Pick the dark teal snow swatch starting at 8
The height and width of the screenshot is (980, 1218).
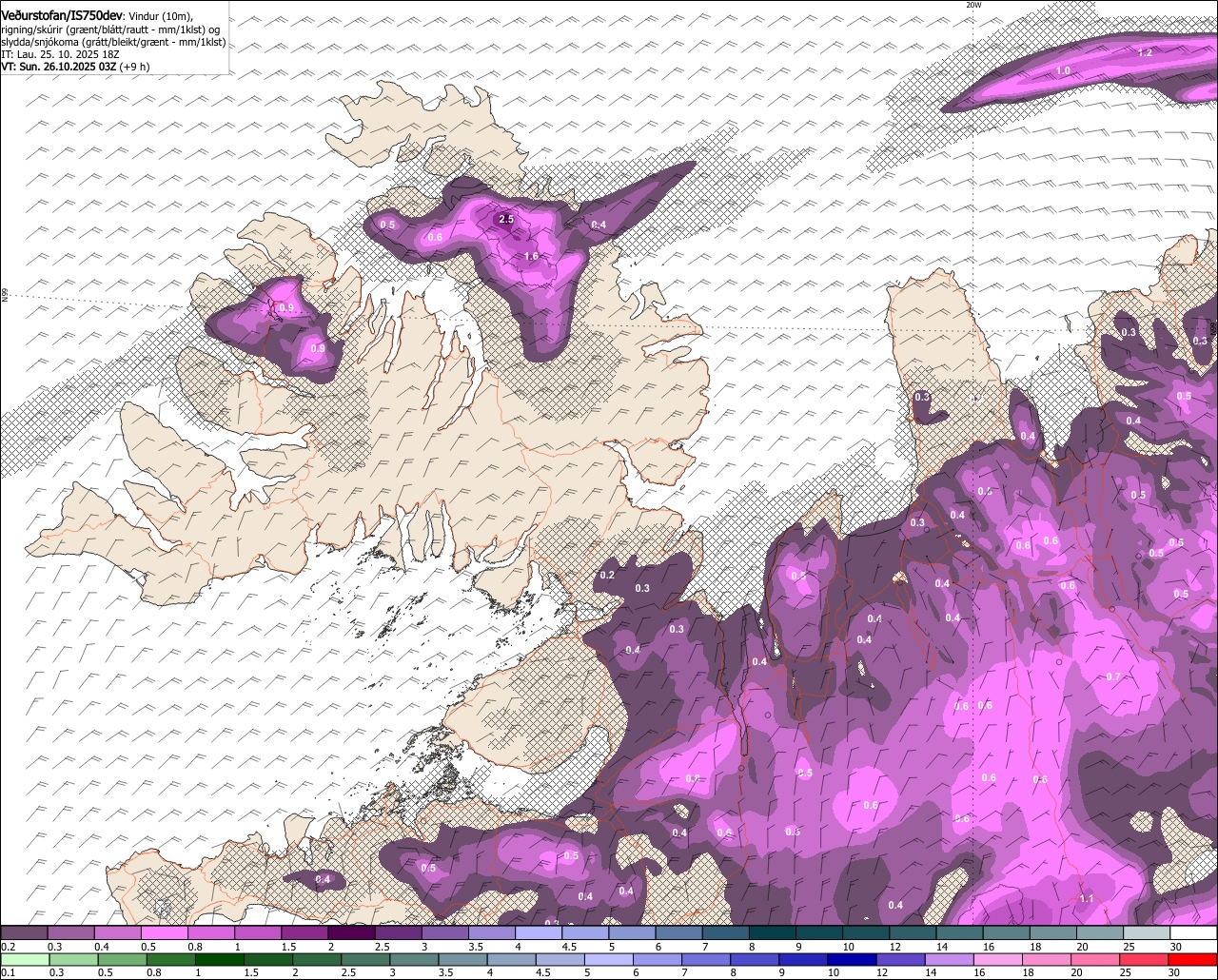pos(773,932)
